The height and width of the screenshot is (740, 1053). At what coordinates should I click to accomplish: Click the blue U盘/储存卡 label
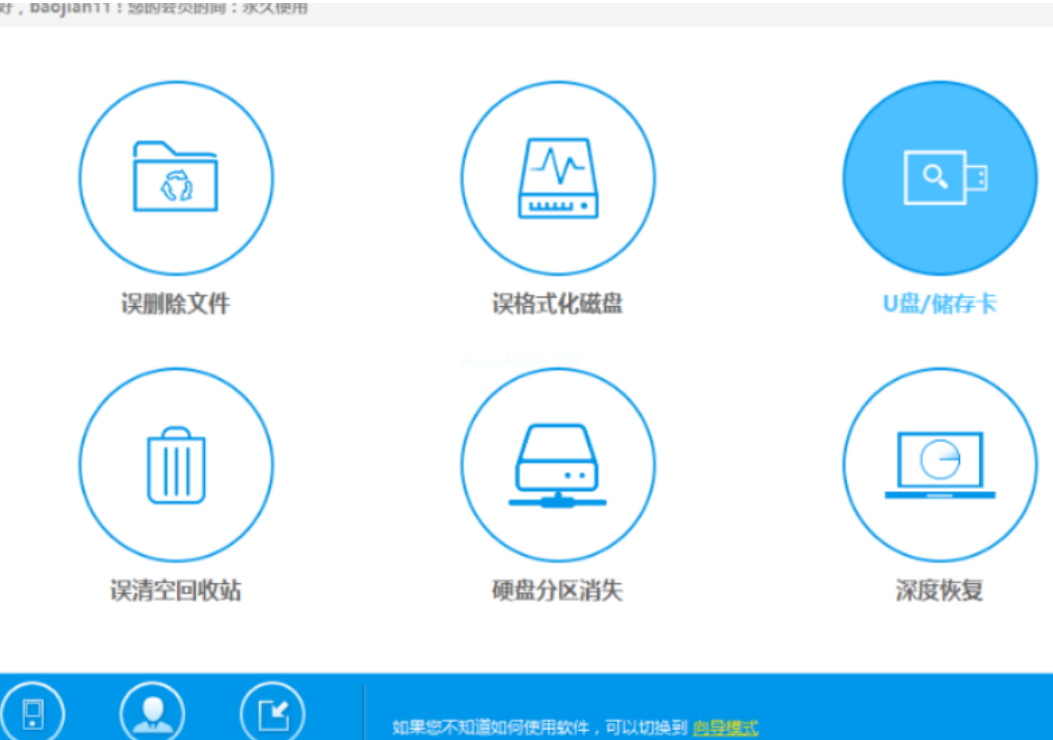(939, 303)
